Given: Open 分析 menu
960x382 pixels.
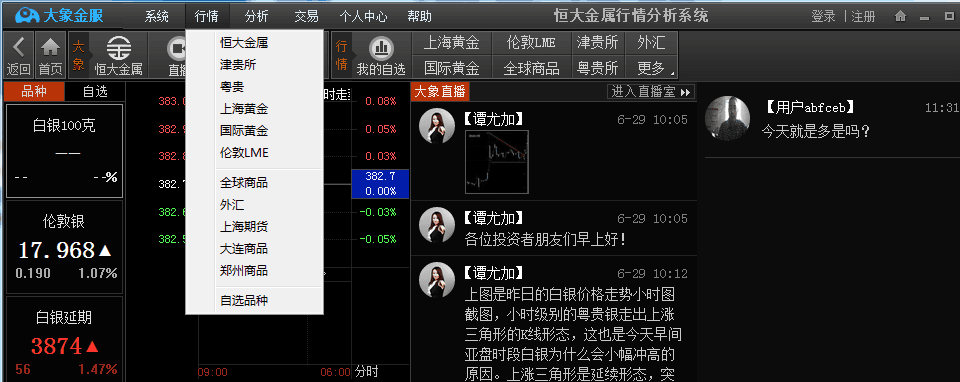Looking at the screenshot, I should [256, 17].
